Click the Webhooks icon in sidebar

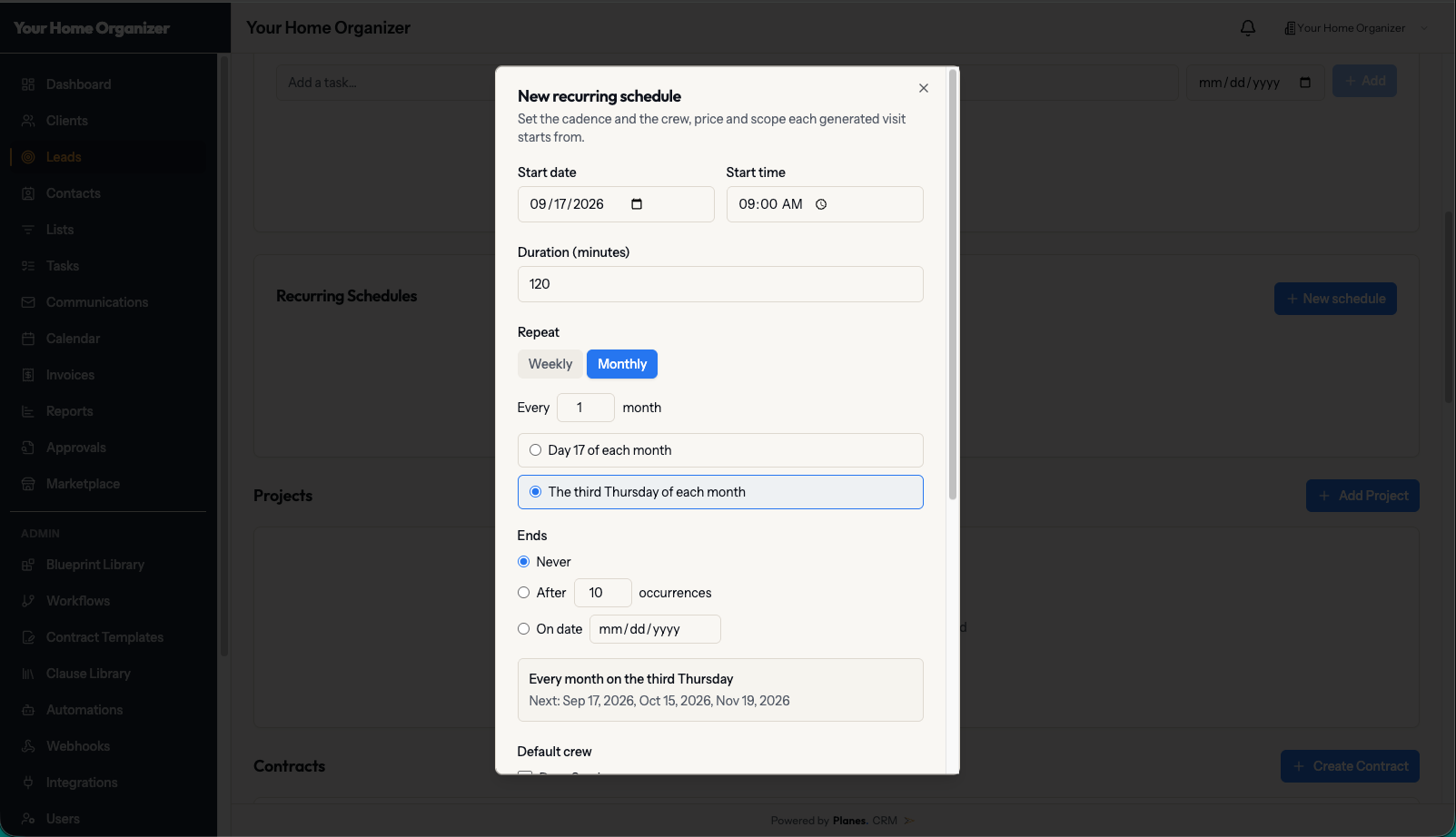[x=28, y=746]
